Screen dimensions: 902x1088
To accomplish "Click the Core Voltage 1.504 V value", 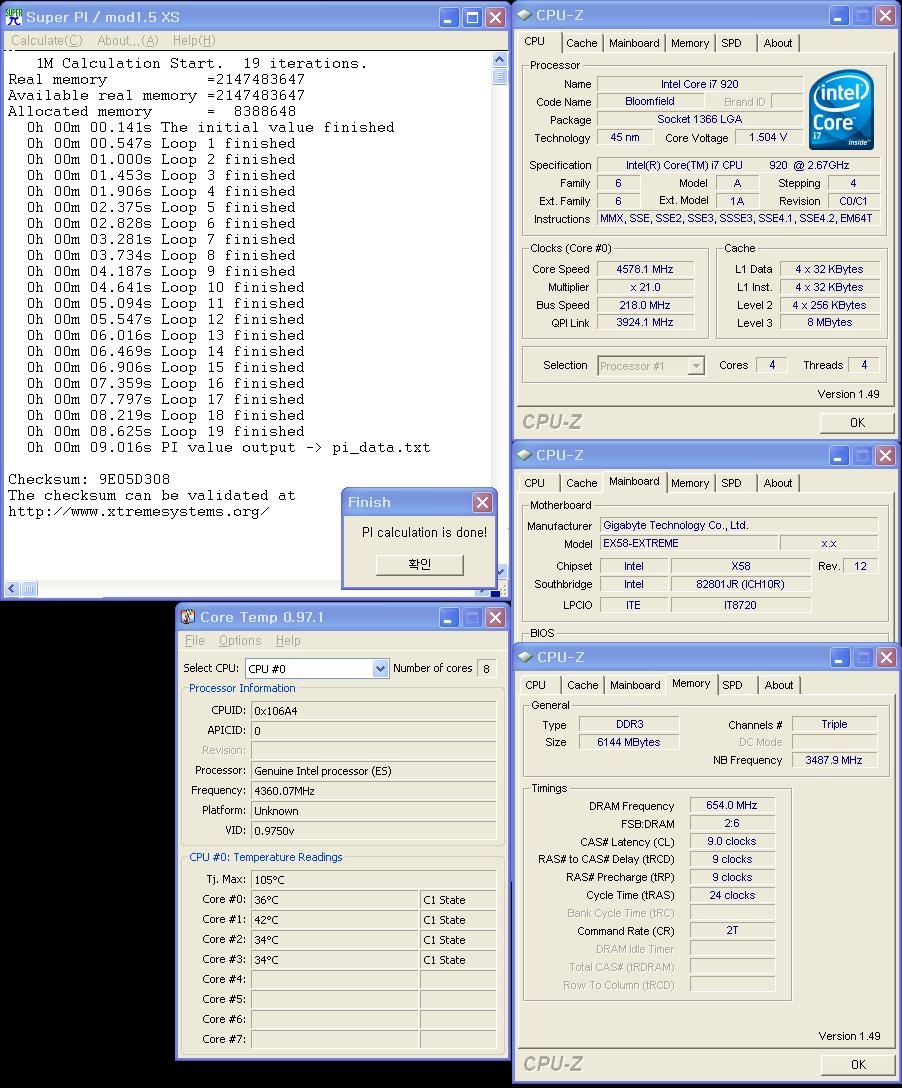I will [767, 137].
